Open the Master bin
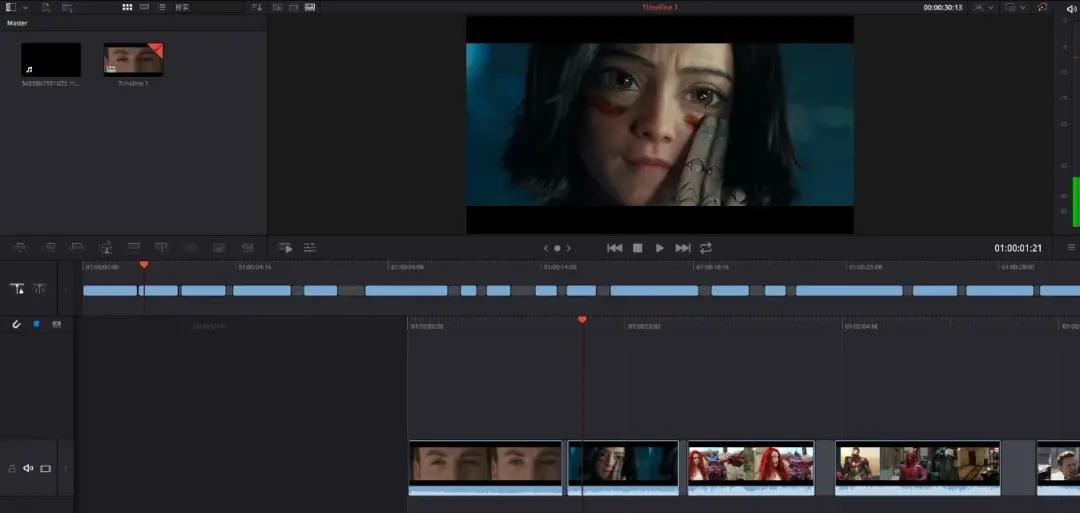Screen dimensions: 1080x513 click(x=17, y=23)
